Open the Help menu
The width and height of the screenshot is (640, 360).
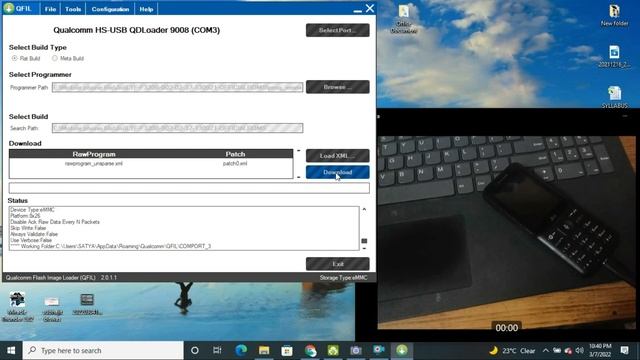click(x=146, y=9)
